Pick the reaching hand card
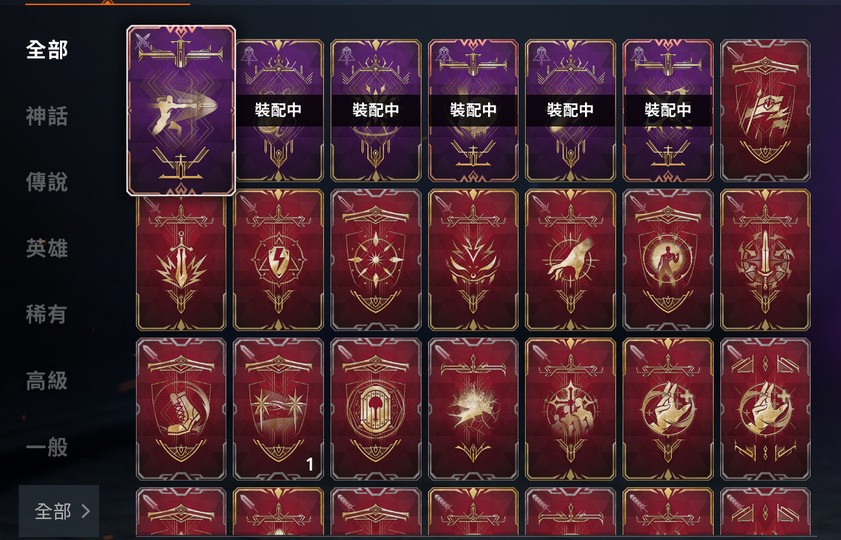The height and width of the screenshot is (540, 841). [570, 260]
